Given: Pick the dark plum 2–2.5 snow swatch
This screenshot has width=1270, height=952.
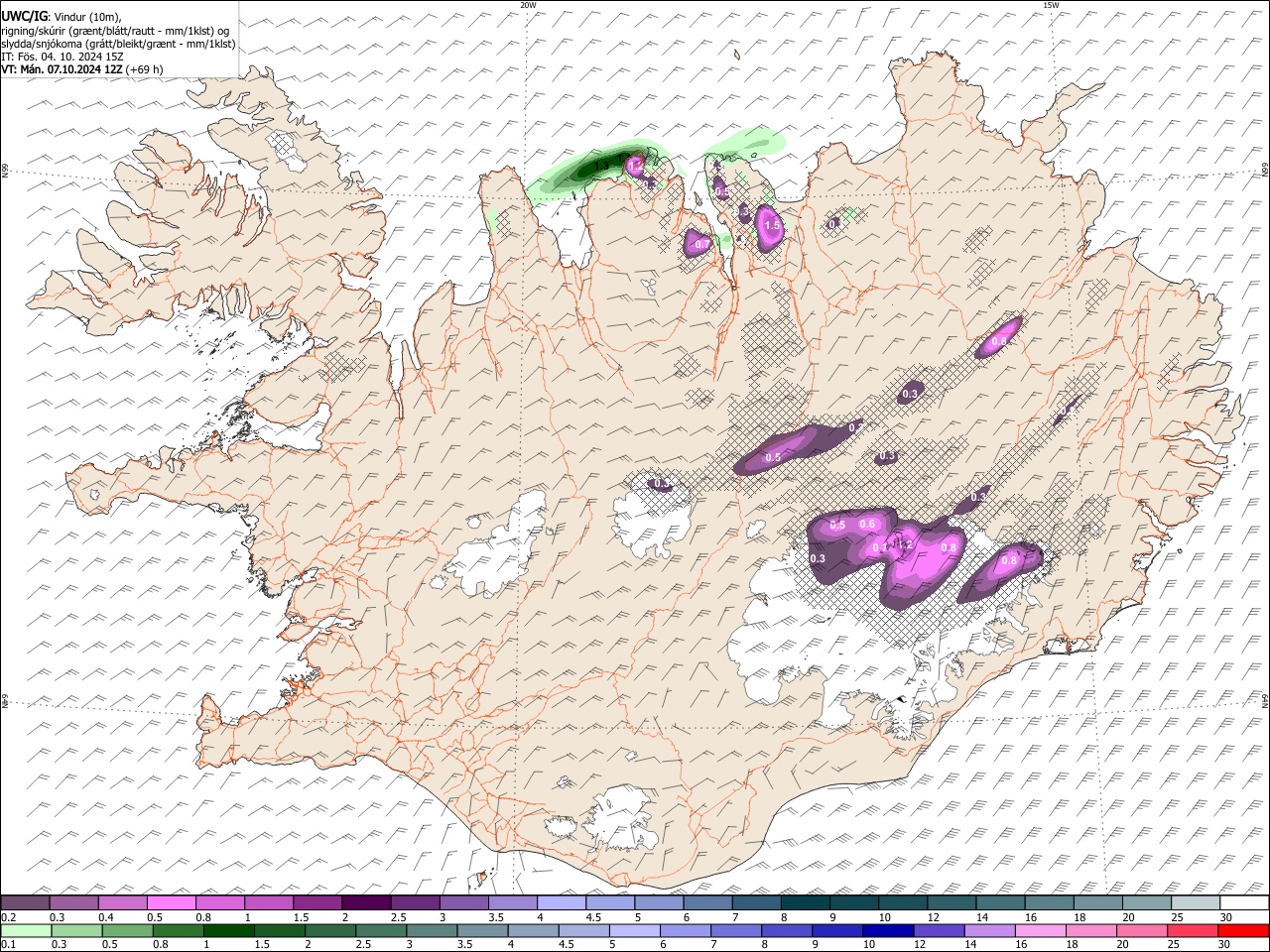Looking at the screenshot, I should [366, 903].
